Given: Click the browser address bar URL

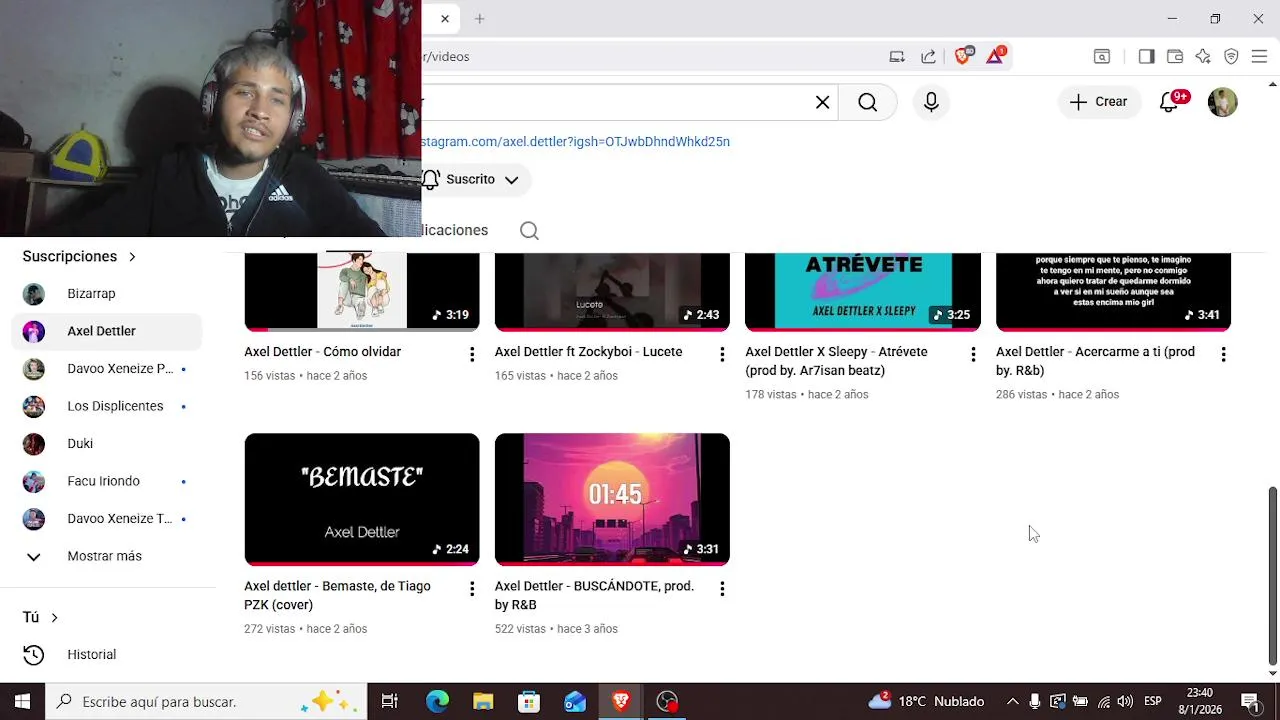Looking at the screenshot, I should pyautogui.click(x=446, y=57).
